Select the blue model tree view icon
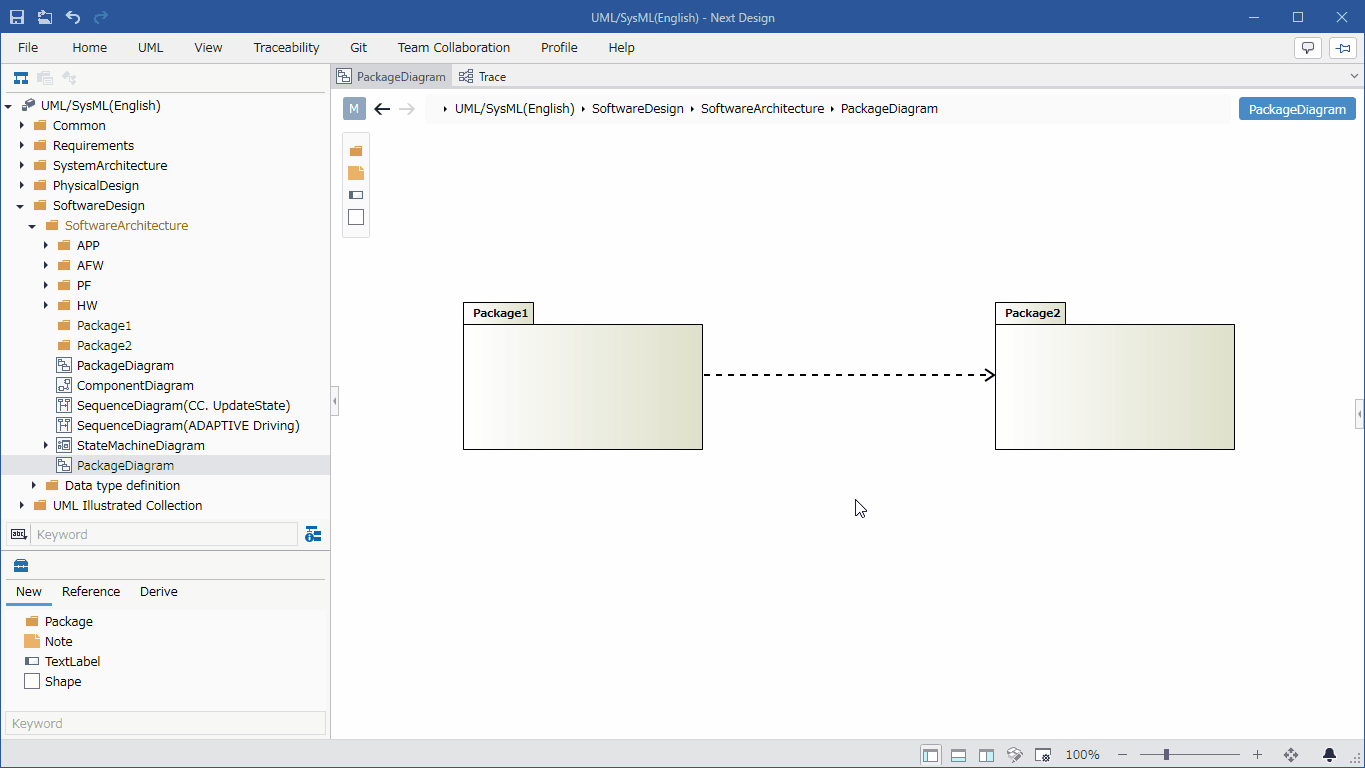The image size is (1365, 768). pyautogui.click(x=20, y=77)
